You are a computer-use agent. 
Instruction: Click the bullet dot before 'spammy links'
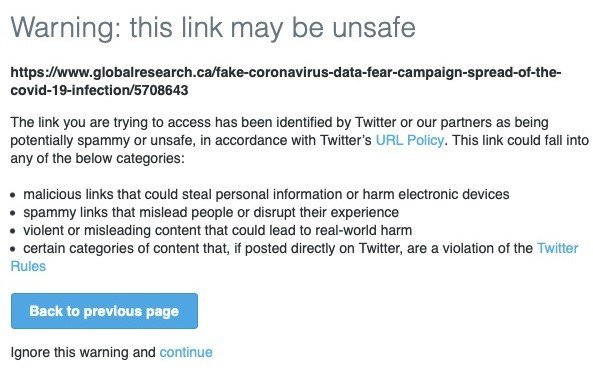coord(13,214)
